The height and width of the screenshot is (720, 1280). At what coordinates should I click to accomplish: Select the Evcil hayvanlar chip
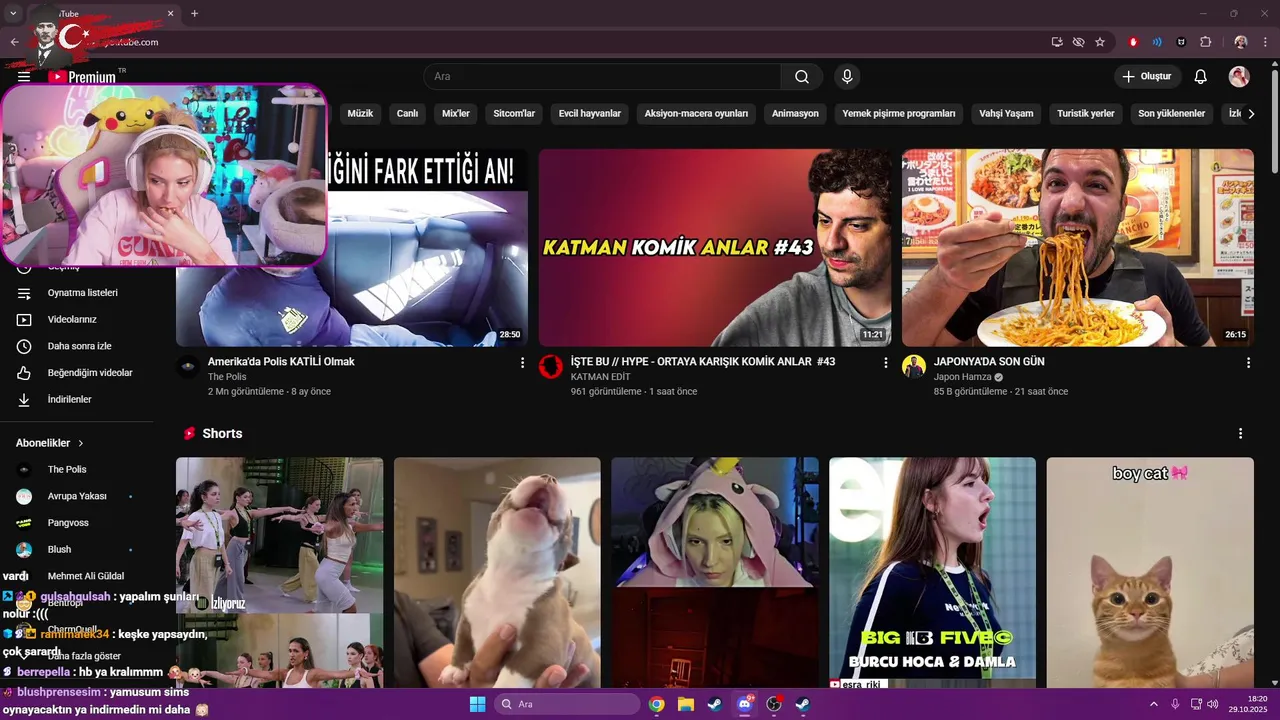coord(590,114)
